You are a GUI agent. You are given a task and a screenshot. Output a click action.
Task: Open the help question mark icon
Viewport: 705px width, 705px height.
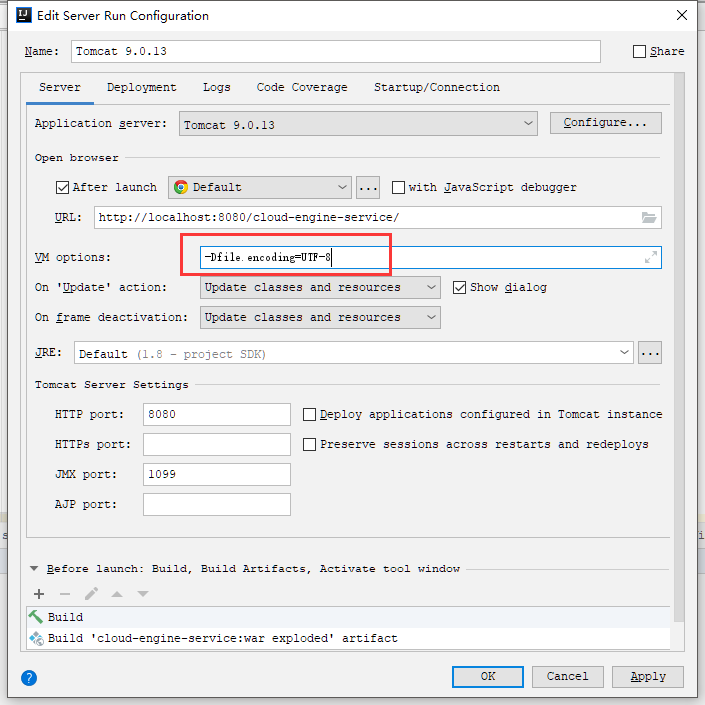[29, 678]
